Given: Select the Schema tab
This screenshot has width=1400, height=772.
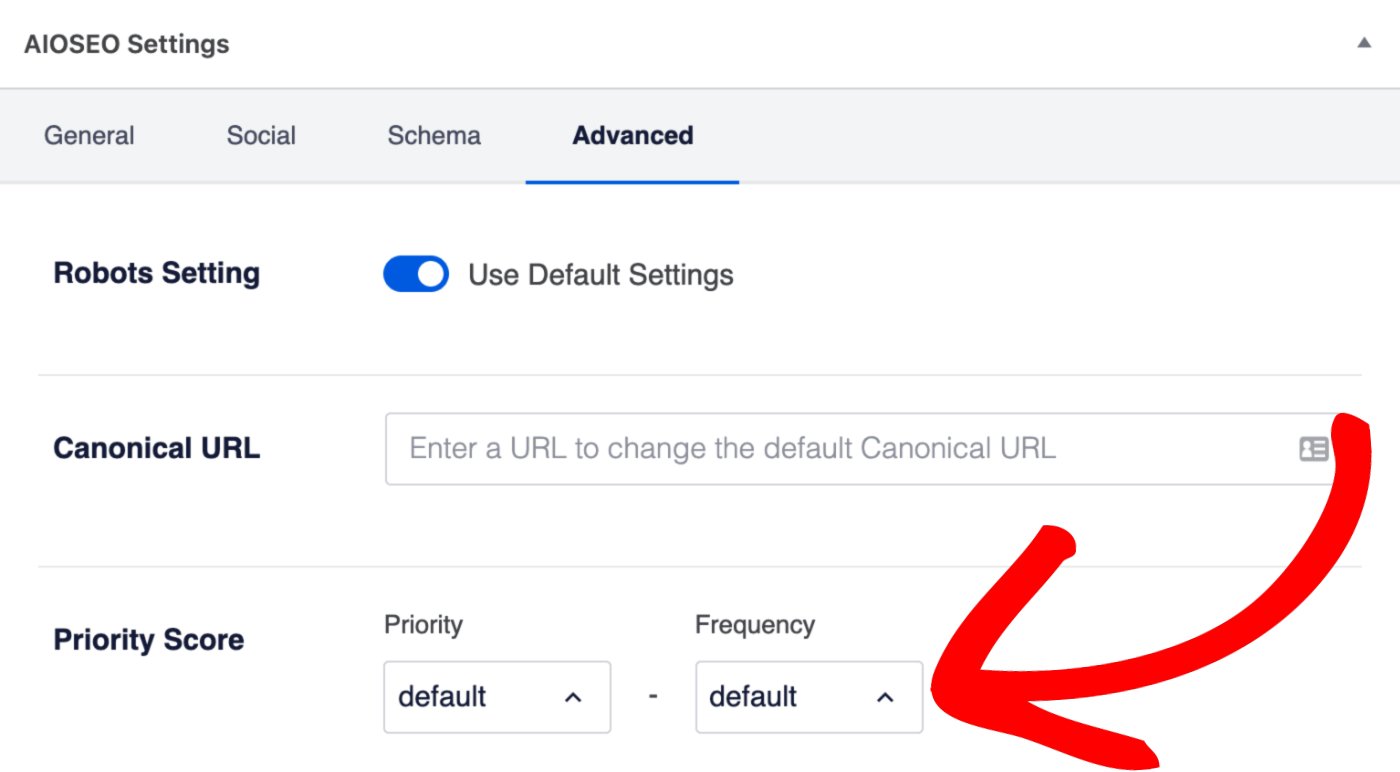Looking at the screenshot, I should [434, 136].
